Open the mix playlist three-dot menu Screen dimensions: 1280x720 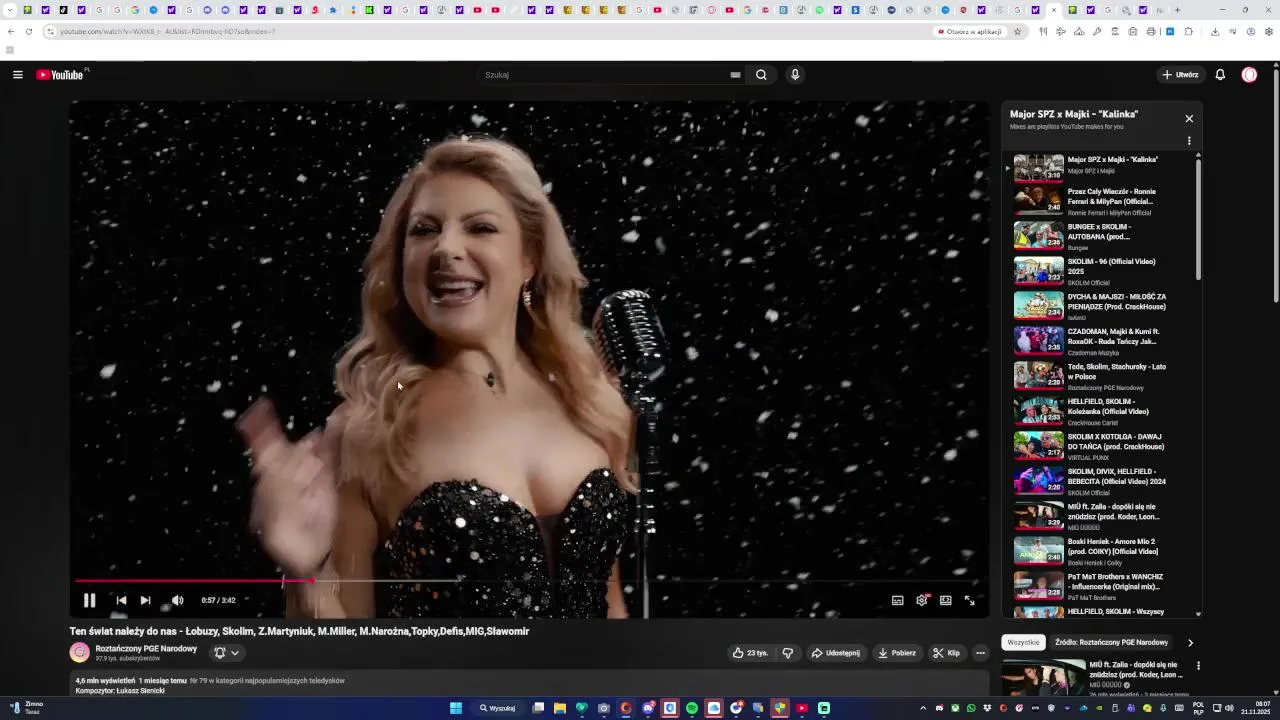coord(1189,141)
